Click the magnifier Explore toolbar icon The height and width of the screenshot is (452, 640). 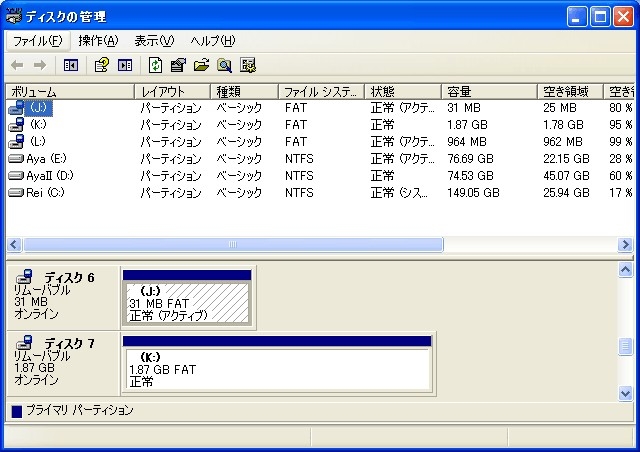224,65
